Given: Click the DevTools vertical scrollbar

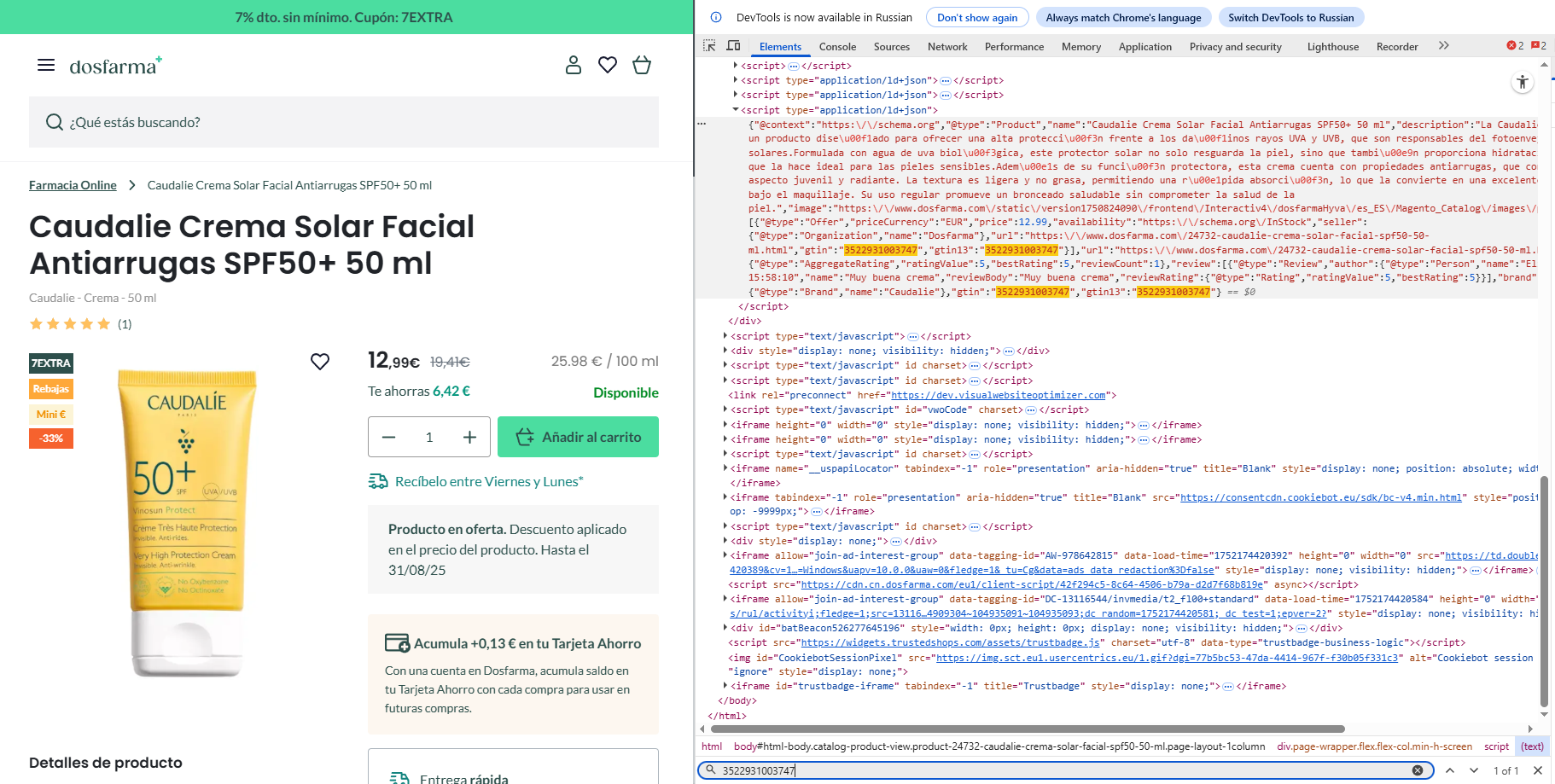Looking at the screenshot, I should 1544,592.
